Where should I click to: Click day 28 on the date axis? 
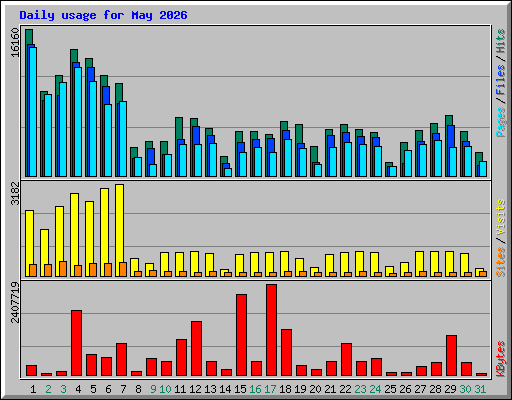tap(435, 389)
